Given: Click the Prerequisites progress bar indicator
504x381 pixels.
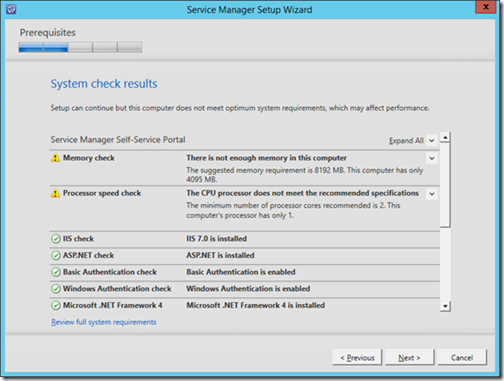Looking at the screenshot, I should (80, 47).
